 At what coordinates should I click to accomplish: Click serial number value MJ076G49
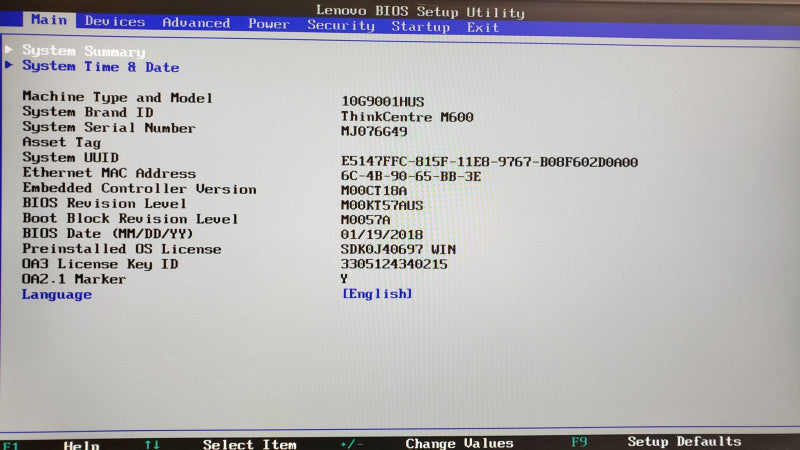[x=374, y=132]
